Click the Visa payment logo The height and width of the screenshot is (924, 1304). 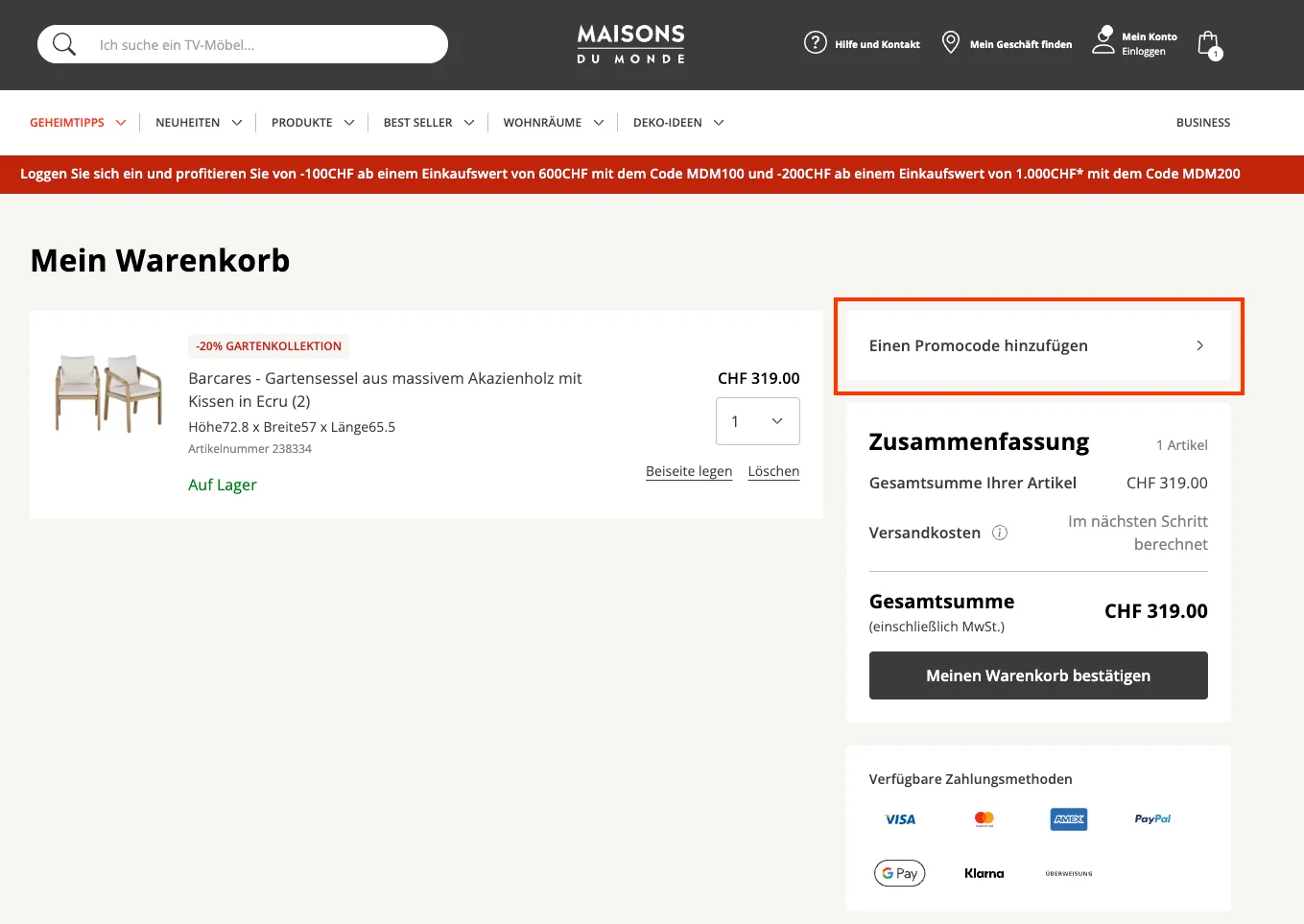900,819
